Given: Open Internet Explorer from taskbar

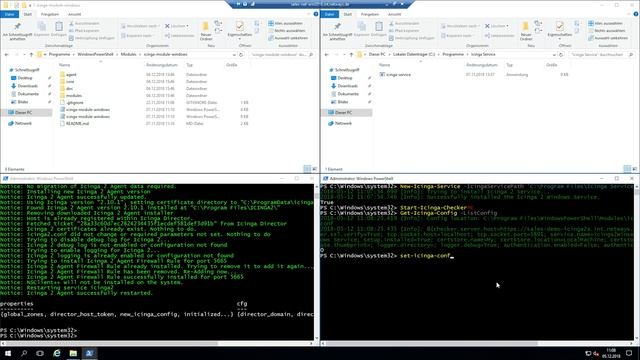Looking at the screenshot, I should pos(57,353).
